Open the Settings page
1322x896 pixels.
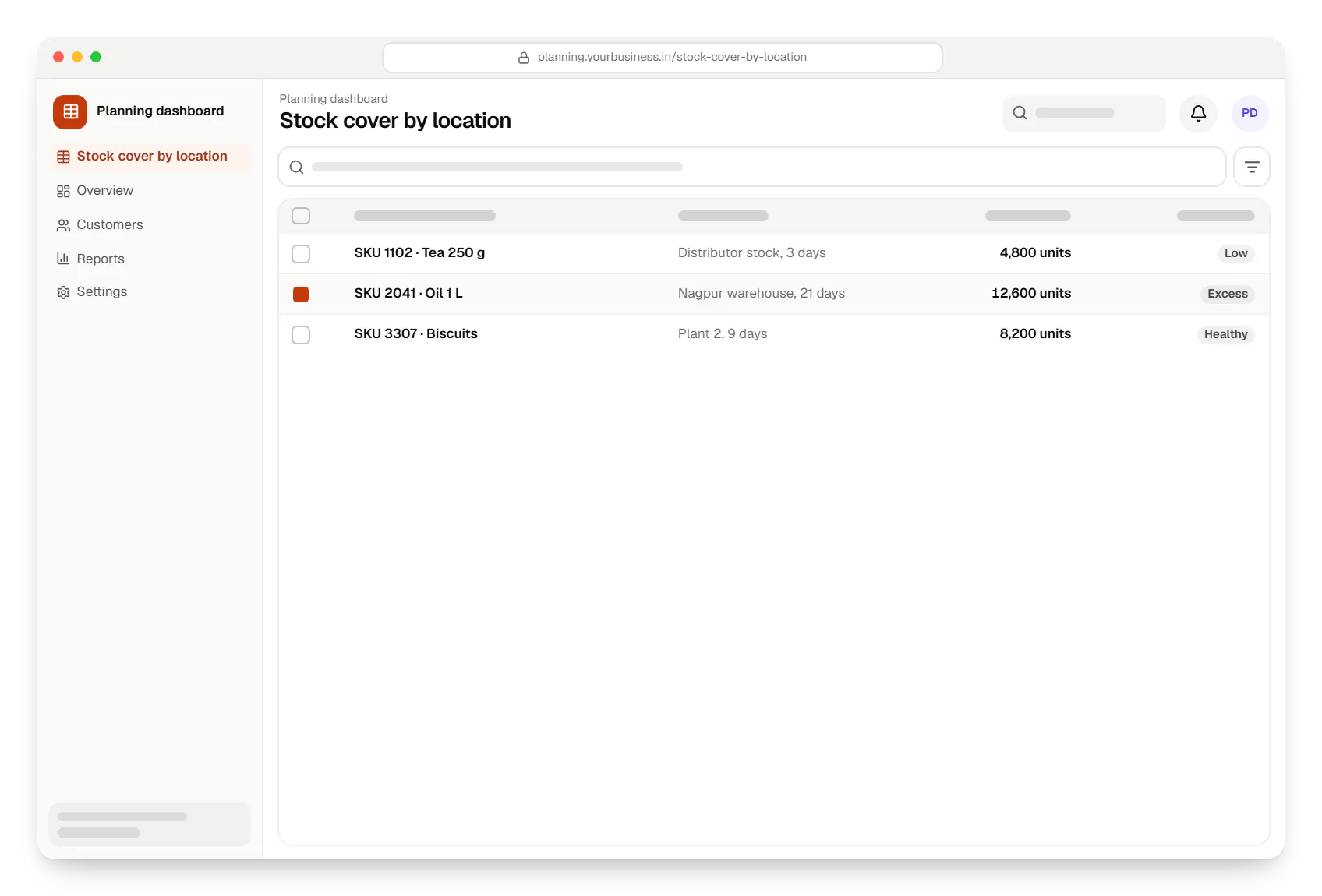coord(150,291)
